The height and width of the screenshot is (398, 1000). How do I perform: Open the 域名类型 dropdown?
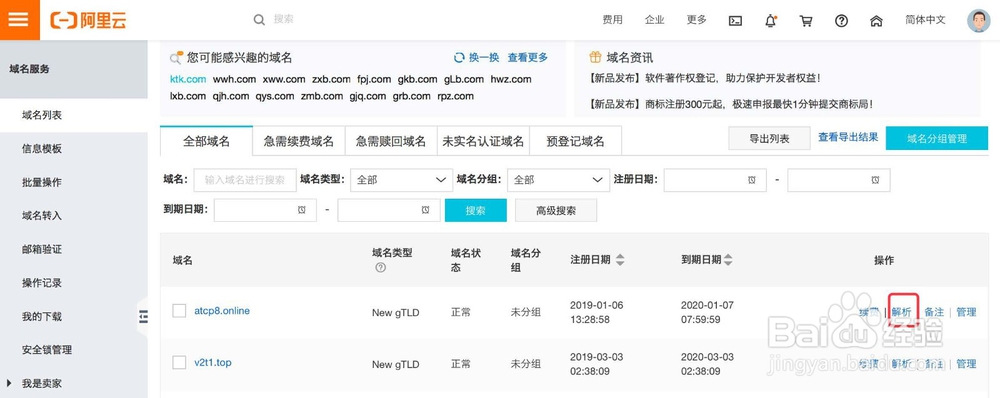click(x=401, y=180)
